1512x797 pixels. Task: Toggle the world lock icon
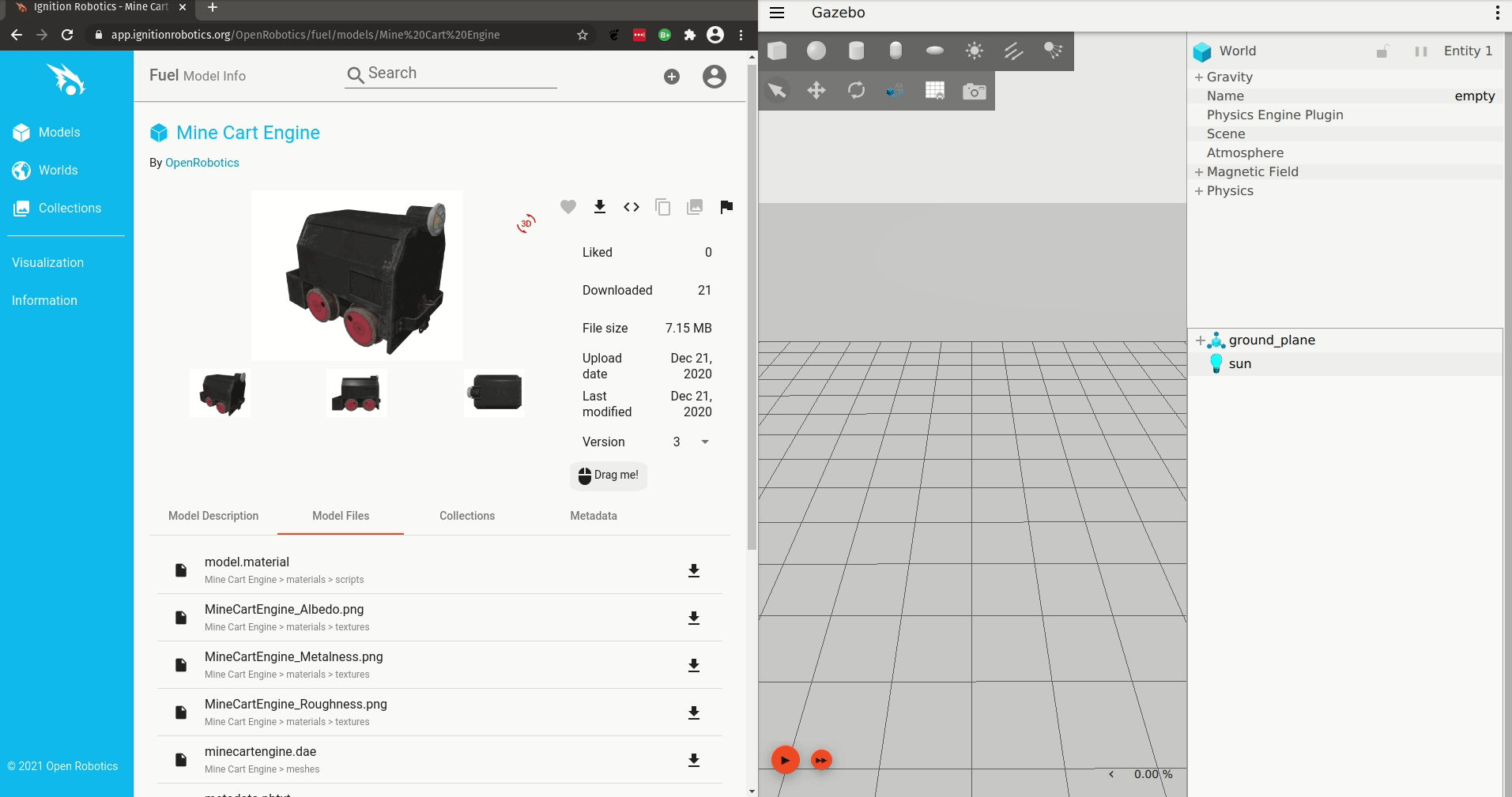tap(1382, 51)
